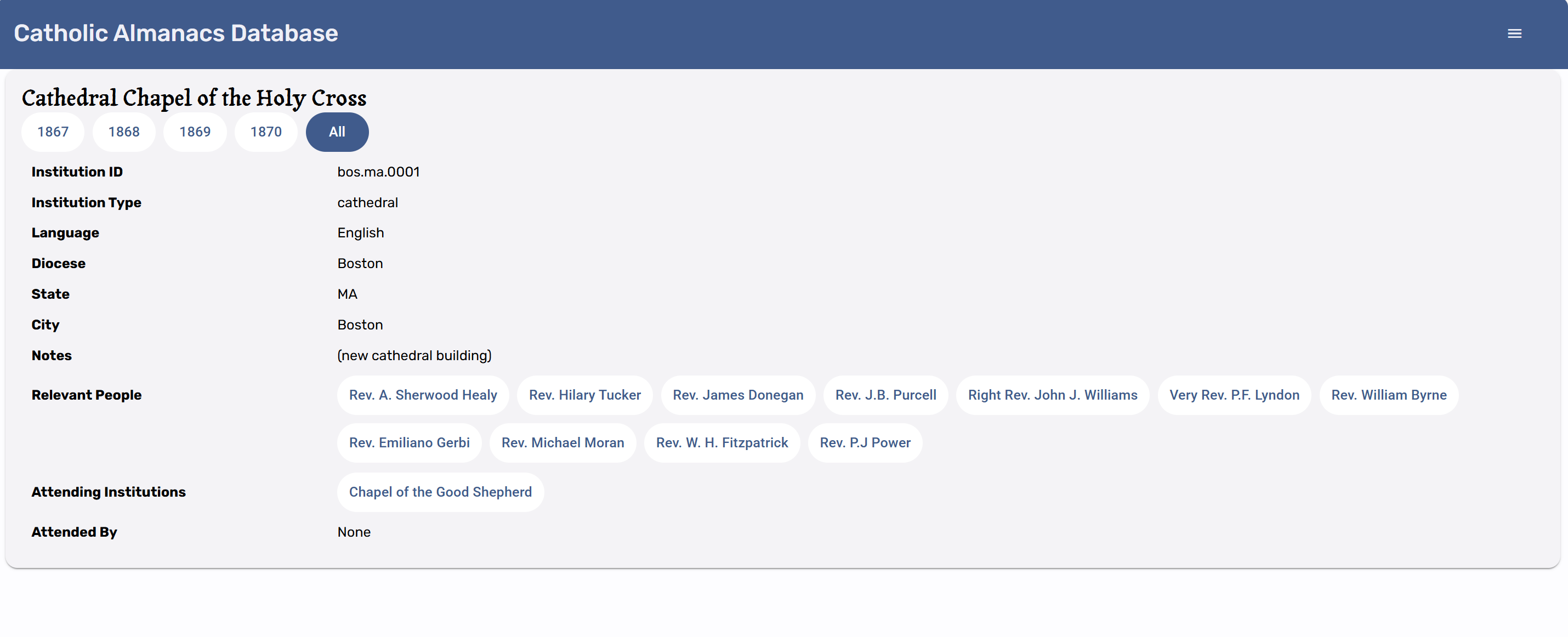
Task: Switch to the 1869 year tab
Action: point(195,132)
